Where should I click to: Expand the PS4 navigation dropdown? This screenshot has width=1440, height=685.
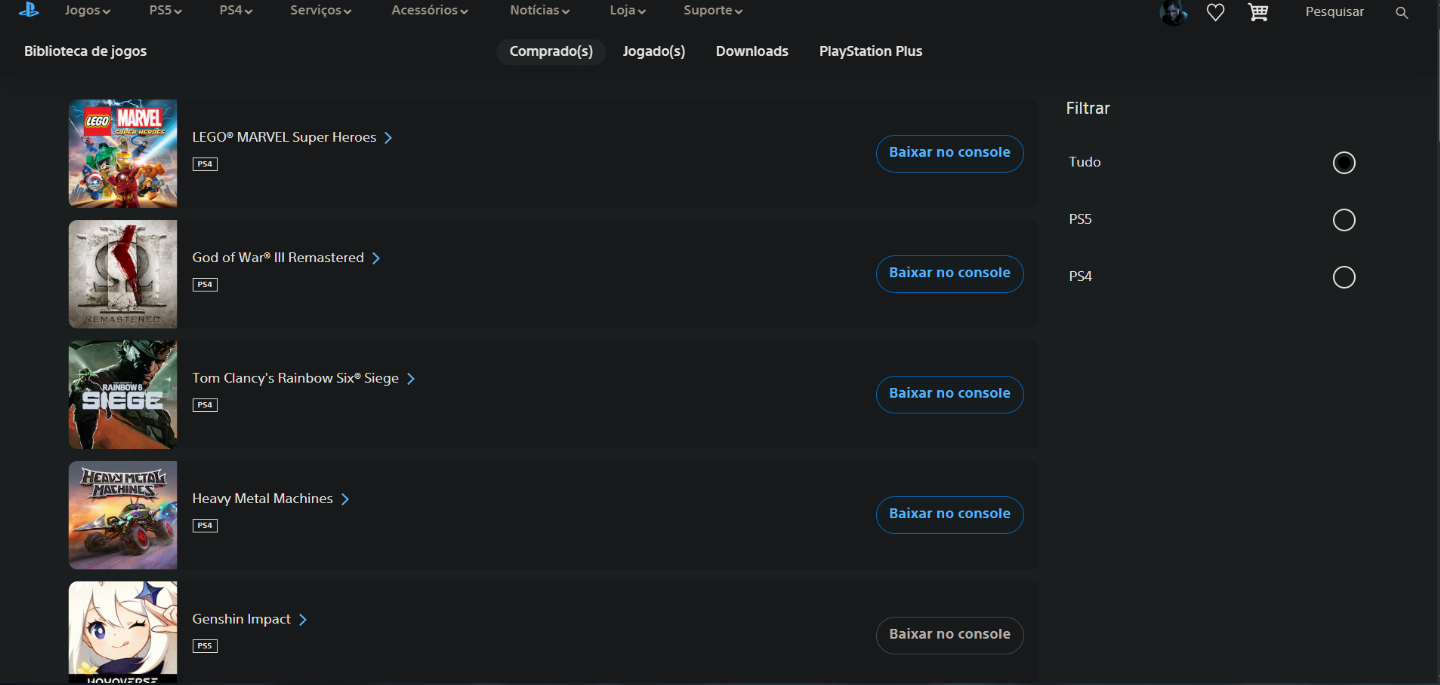(236, 11)
